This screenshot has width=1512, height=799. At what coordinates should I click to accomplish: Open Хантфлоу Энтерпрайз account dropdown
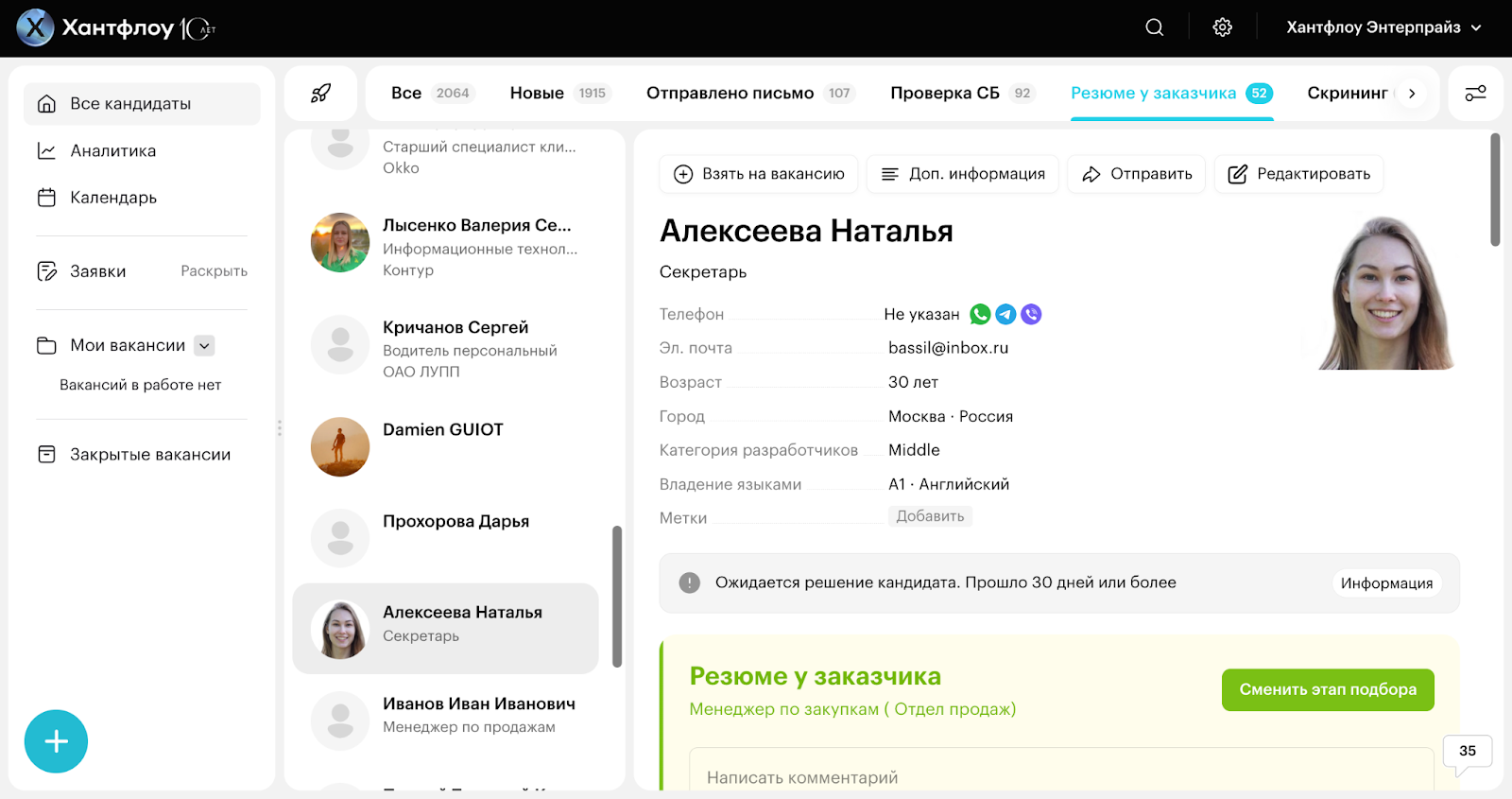(x=1383, y=27)
